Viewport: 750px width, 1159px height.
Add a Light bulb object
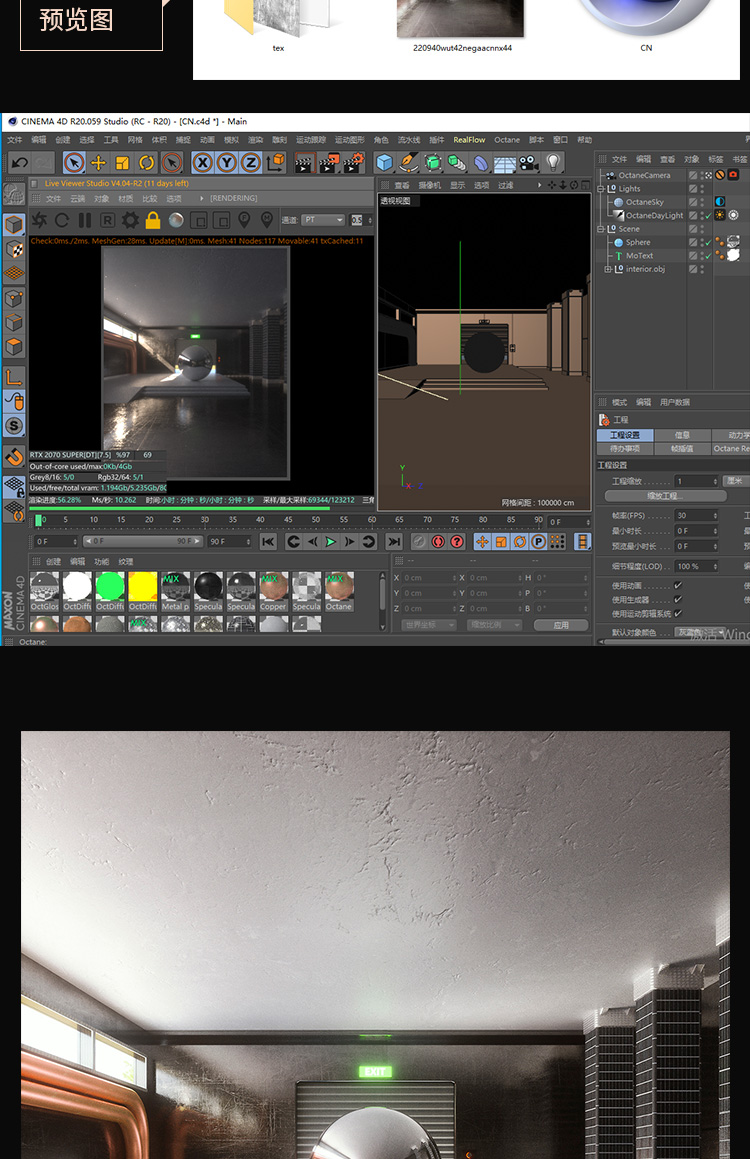pos(553,163)
